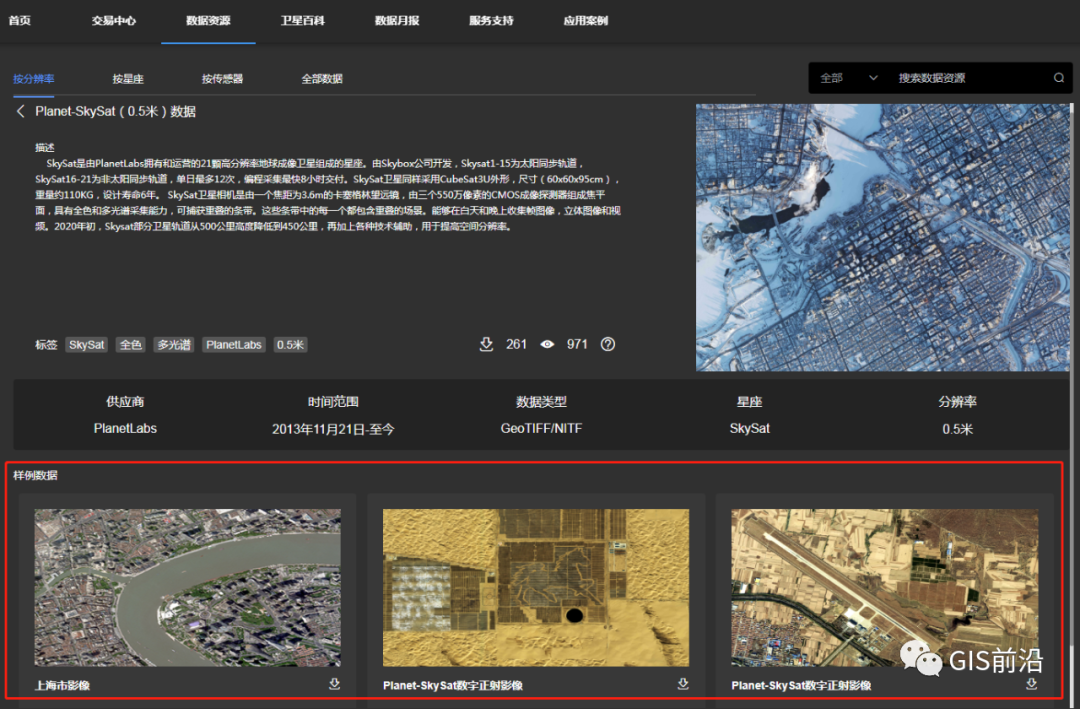This screenshot has width=1080, height=709.
Task: Go back using the arrow beside Planet-SkySat title
Action: [x=21, y=112]
